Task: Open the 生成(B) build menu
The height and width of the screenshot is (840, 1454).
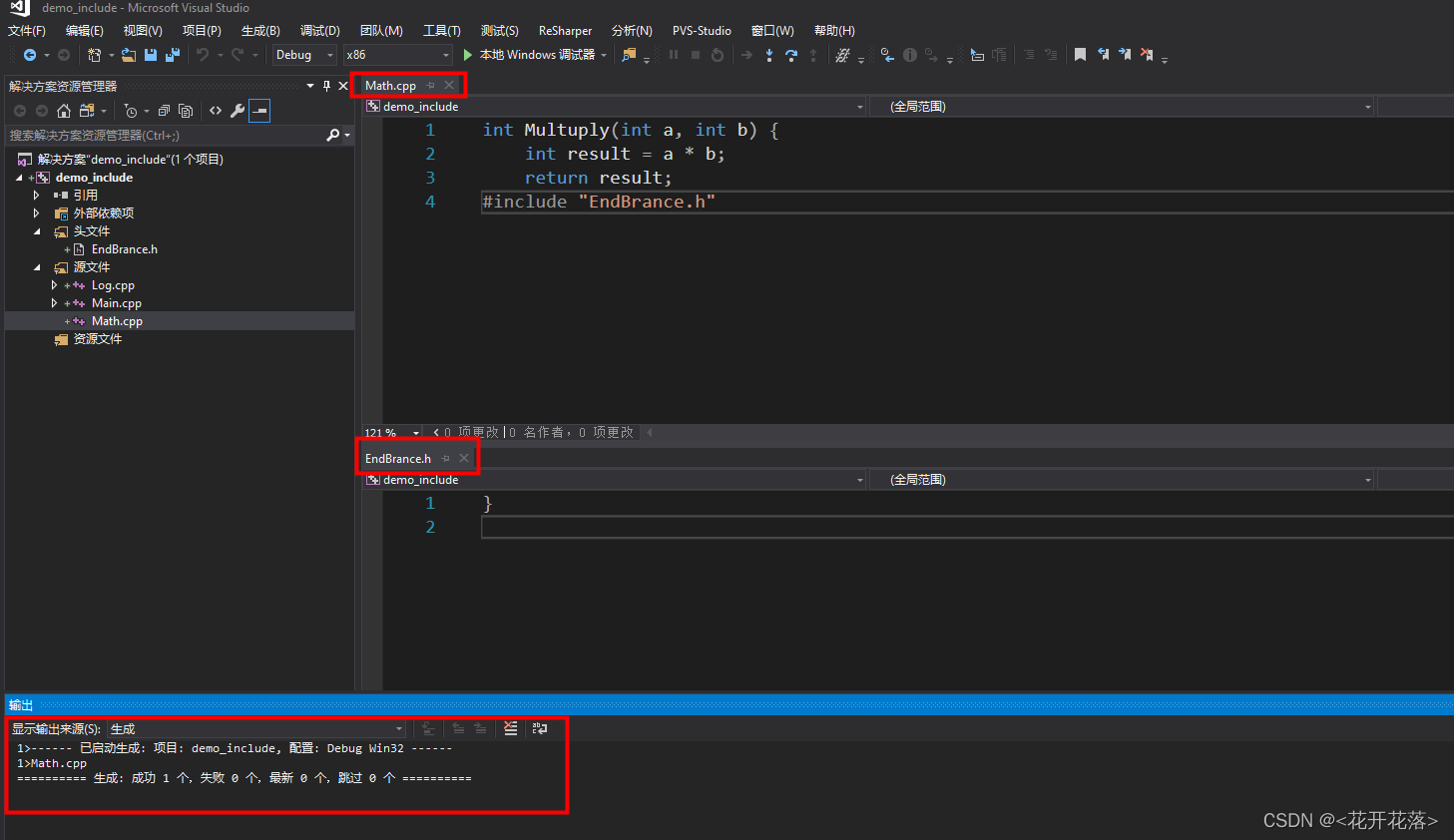Action: tap(260, 31)
